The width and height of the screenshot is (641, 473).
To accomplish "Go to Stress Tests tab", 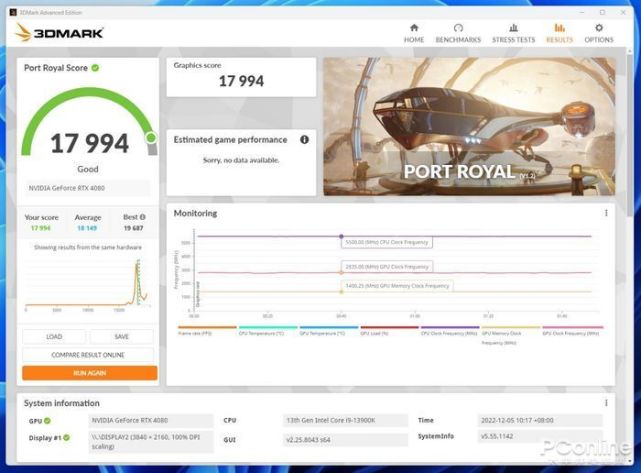I will pyautogui.click(x=513, y=33).
